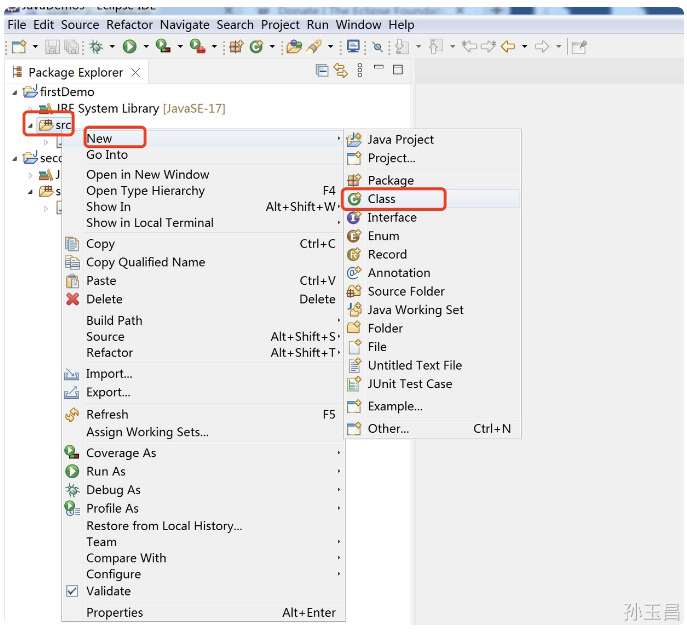The image size is (687, 632).
Task: Click the Previous Annotation toolbar icon
Action: [436, 46]
